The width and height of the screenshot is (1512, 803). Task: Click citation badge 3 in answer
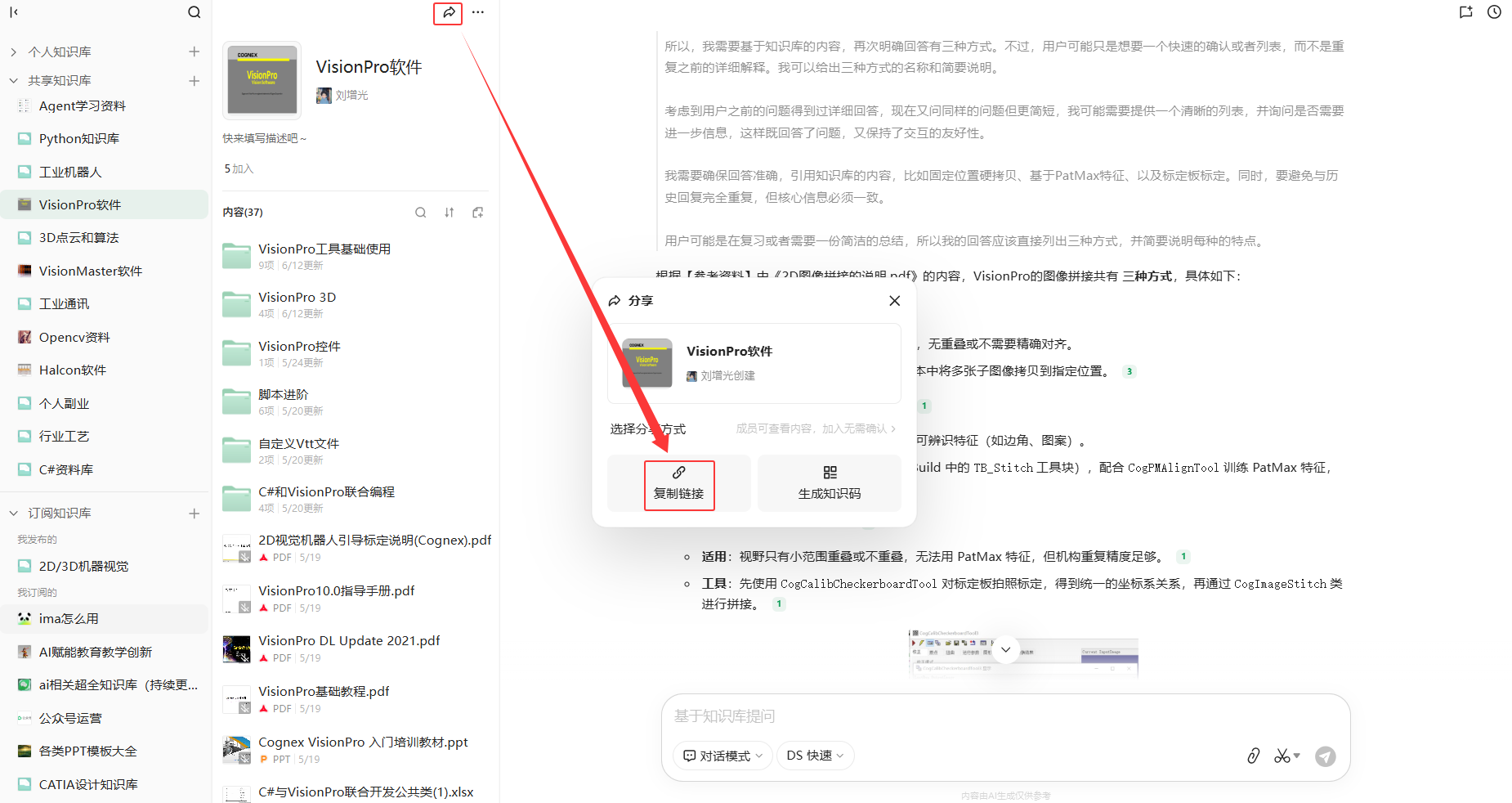1130,371
